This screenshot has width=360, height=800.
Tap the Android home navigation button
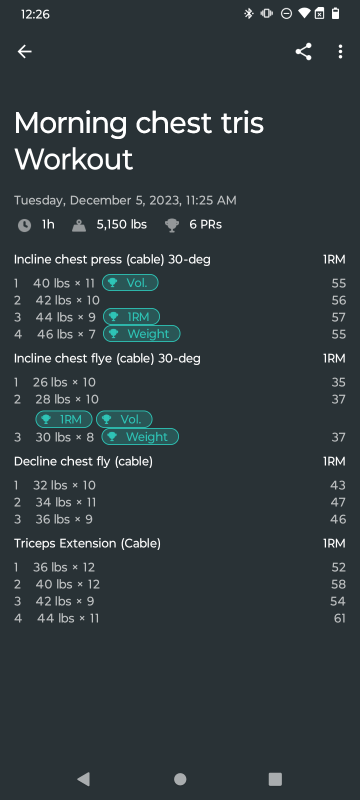(x=180, y=779)
